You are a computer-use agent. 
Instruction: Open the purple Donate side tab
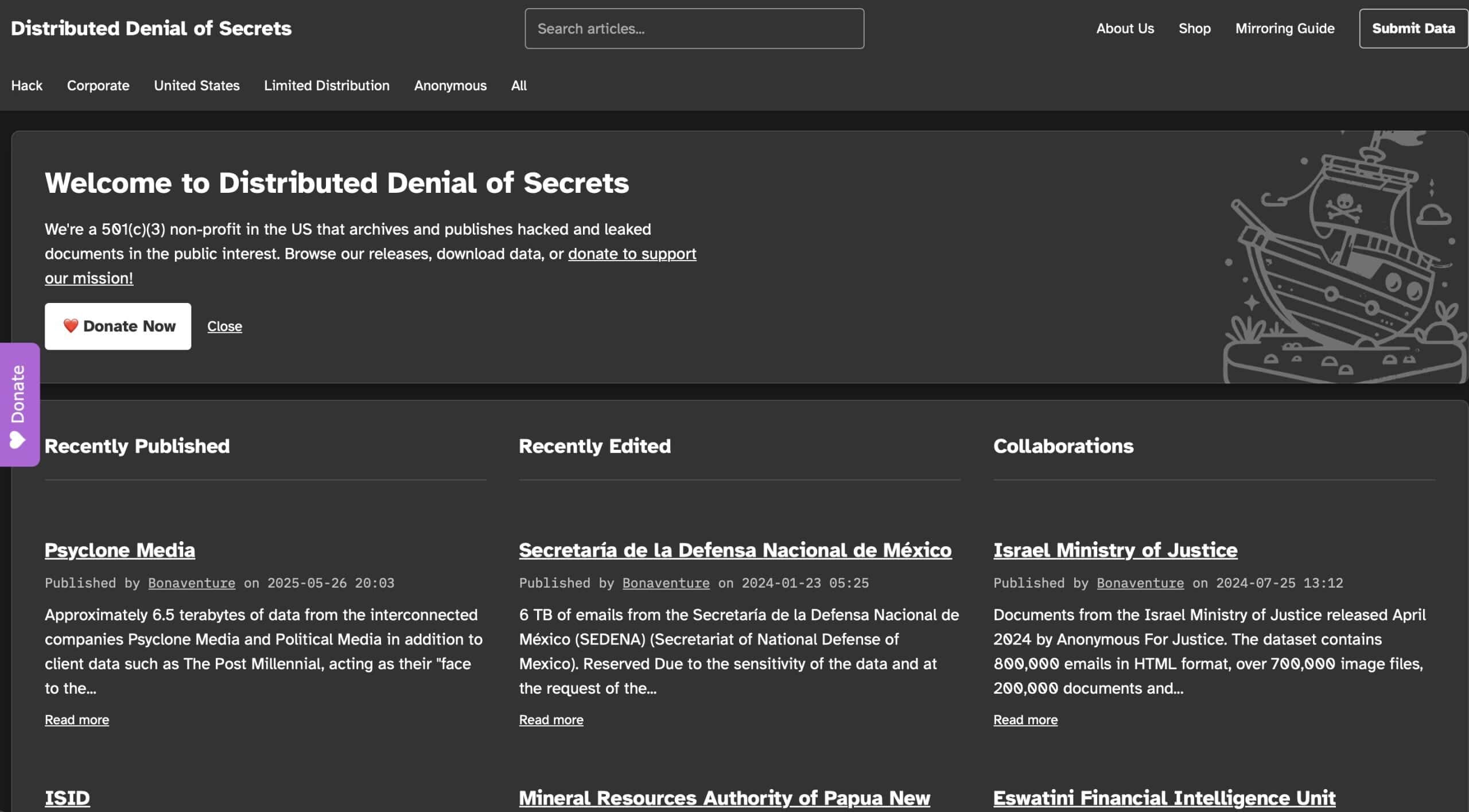tap(19, 405)
